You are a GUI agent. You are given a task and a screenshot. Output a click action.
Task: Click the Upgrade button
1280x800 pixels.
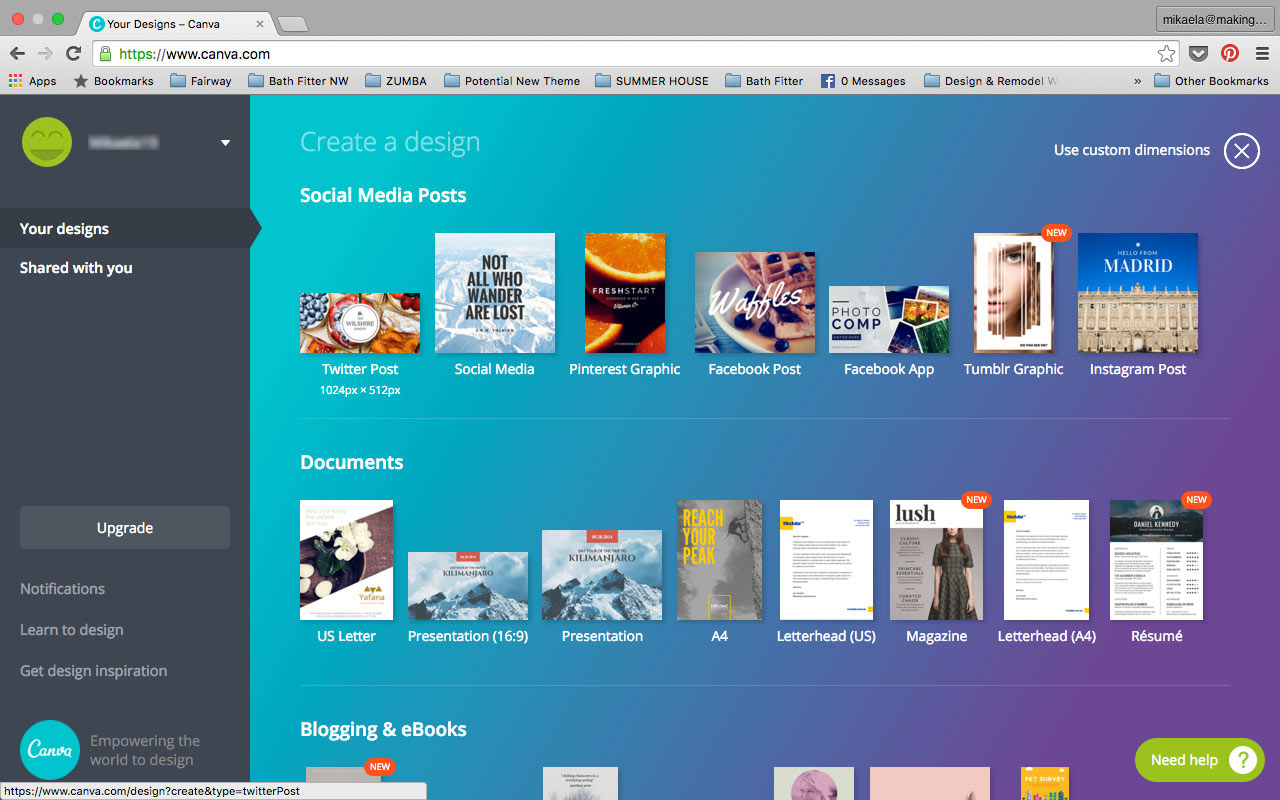click(125, 528)
